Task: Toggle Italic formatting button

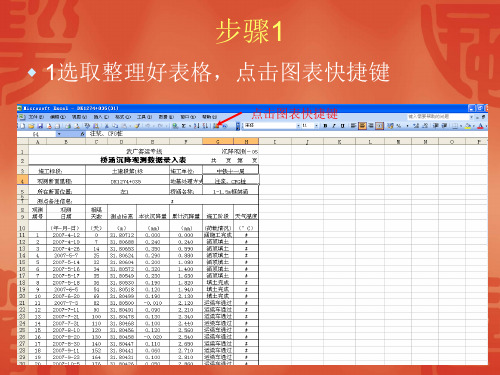Action: pyautogui.click(x=334, y=126)
